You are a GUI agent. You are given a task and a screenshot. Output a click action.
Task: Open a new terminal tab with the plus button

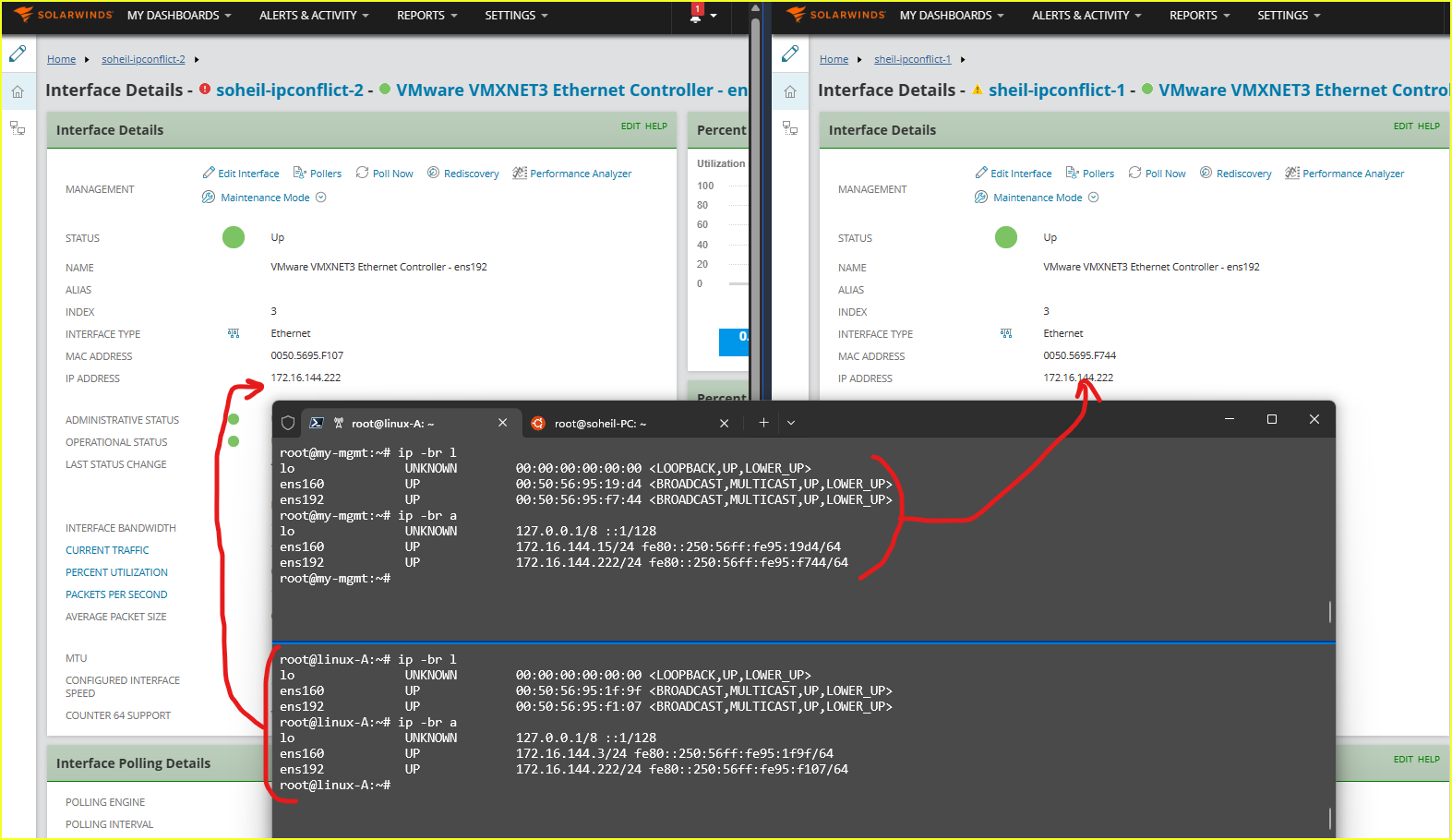click(763, 423)
